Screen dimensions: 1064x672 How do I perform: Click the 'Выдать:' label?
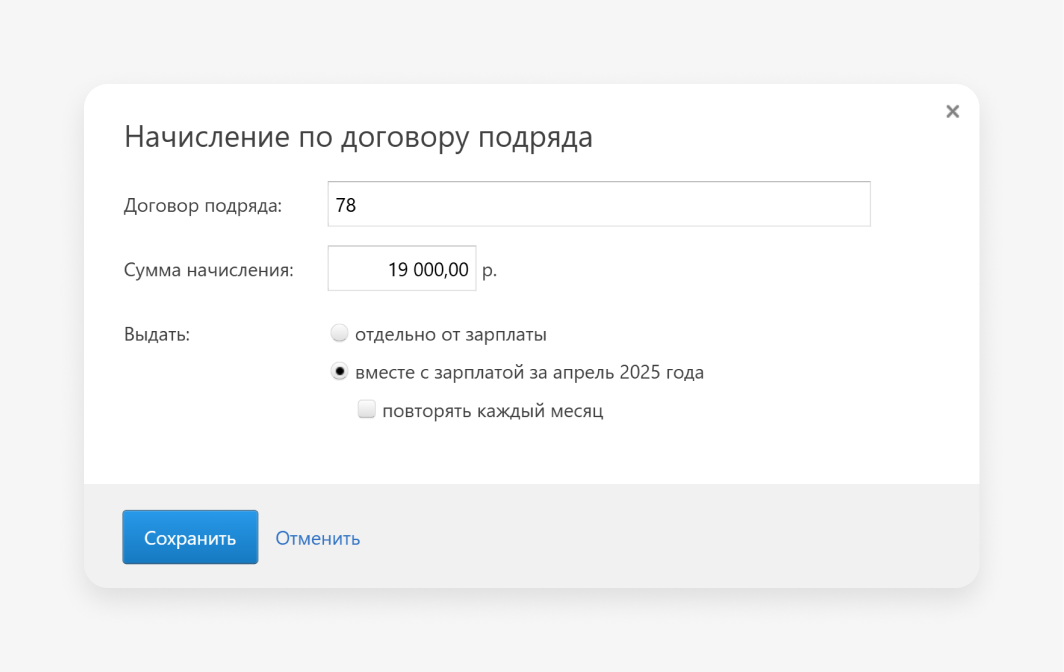[x=157, y=335]
